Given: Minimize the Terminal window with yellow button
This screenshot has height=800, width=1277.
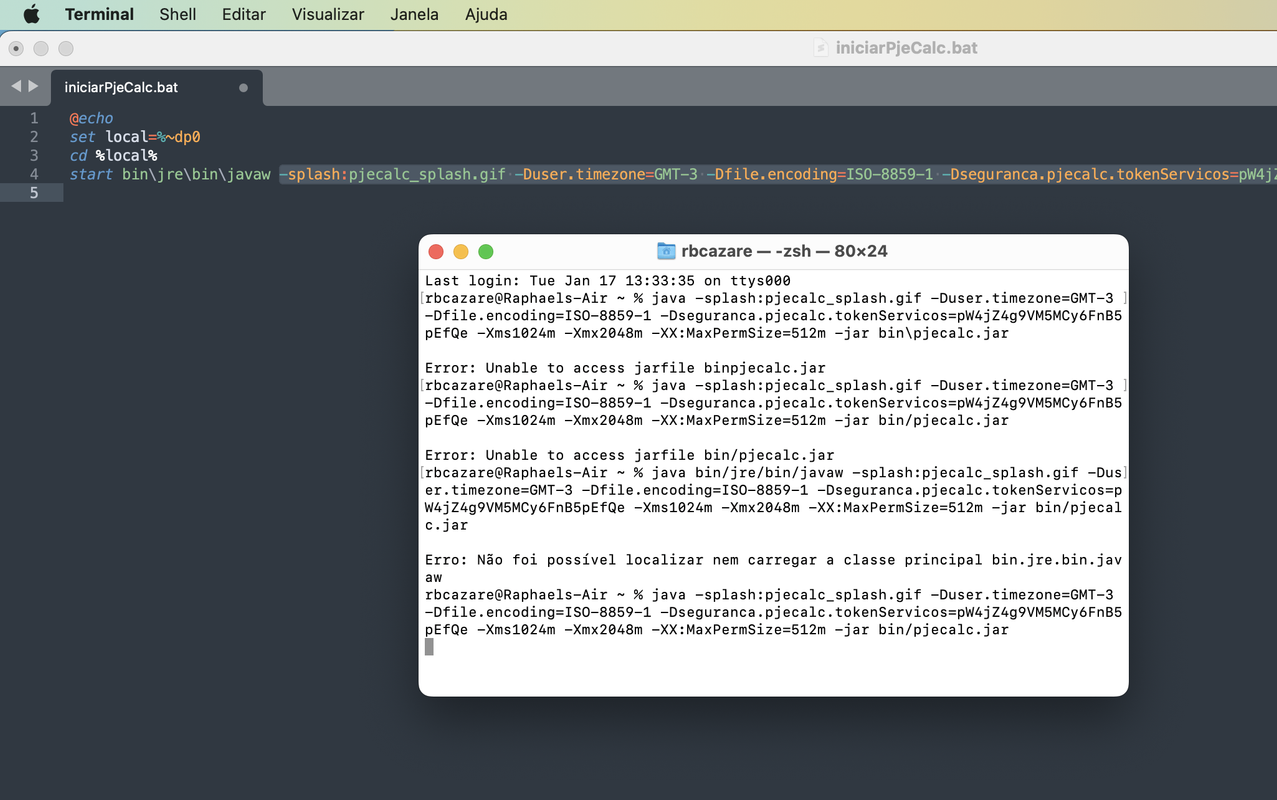Looking at the screenshot, I should tap(461, 252).
